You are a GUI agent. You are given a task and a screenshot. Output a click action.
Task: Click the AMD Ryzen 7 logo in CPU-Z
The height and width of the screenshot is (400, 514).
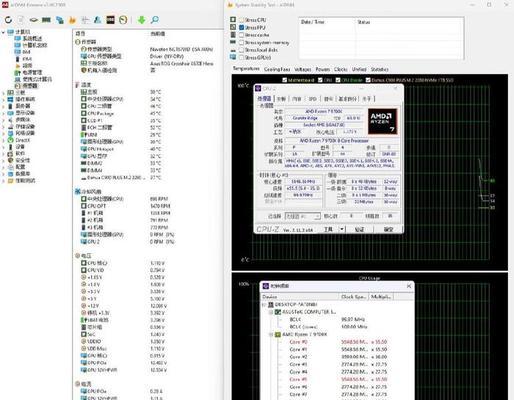[383, 121]
